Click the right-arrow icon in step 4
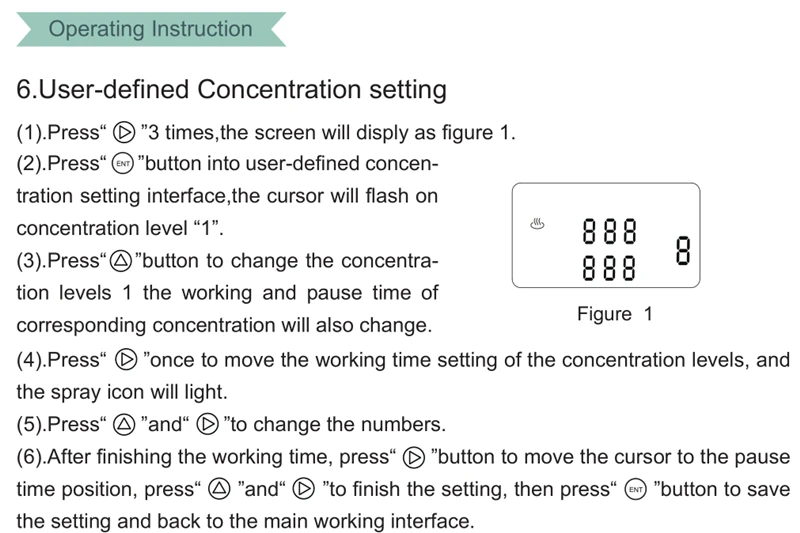Screen dimensions: 800x533 coord(126,360)
